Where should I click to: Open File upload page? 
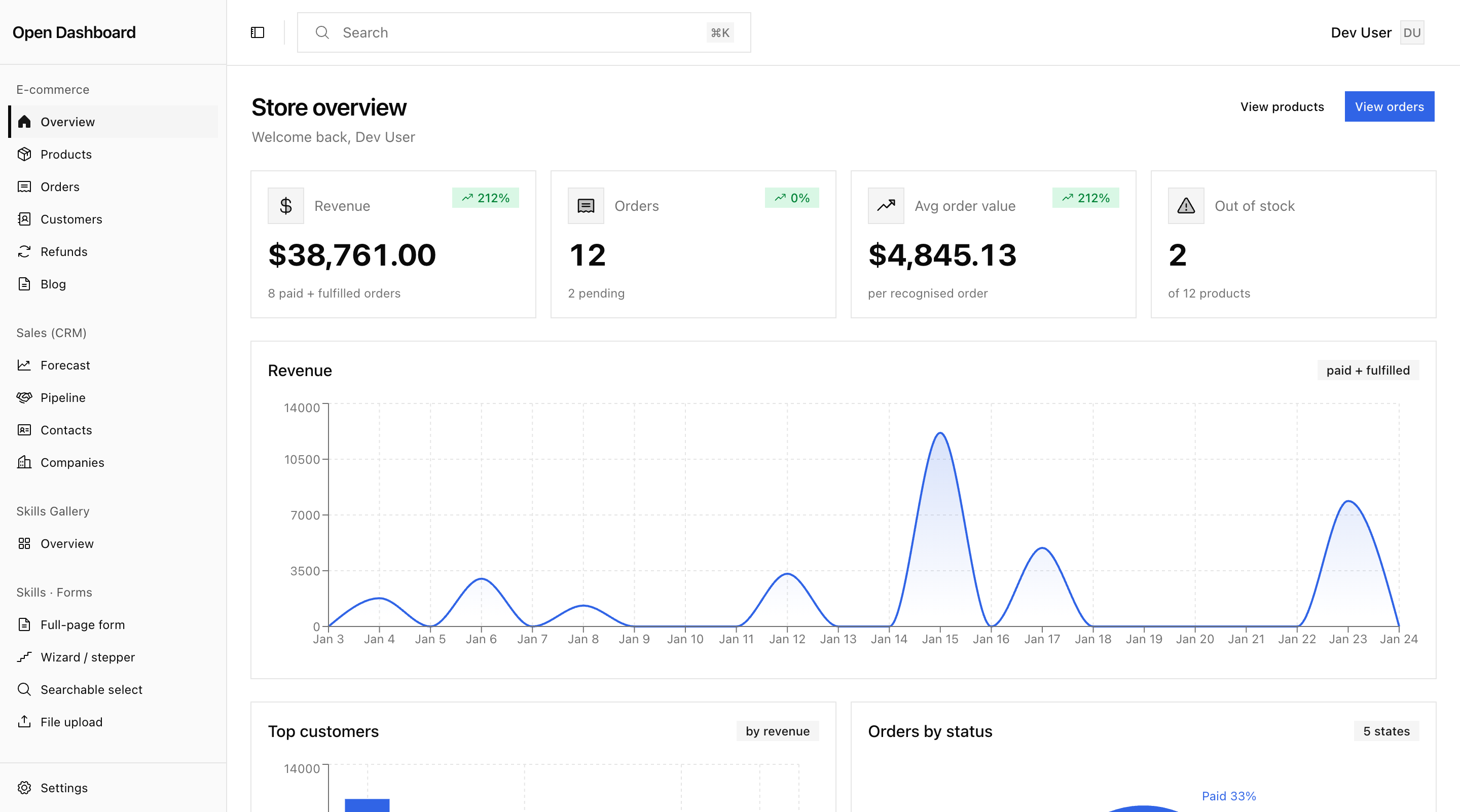[x=114, y=721]
